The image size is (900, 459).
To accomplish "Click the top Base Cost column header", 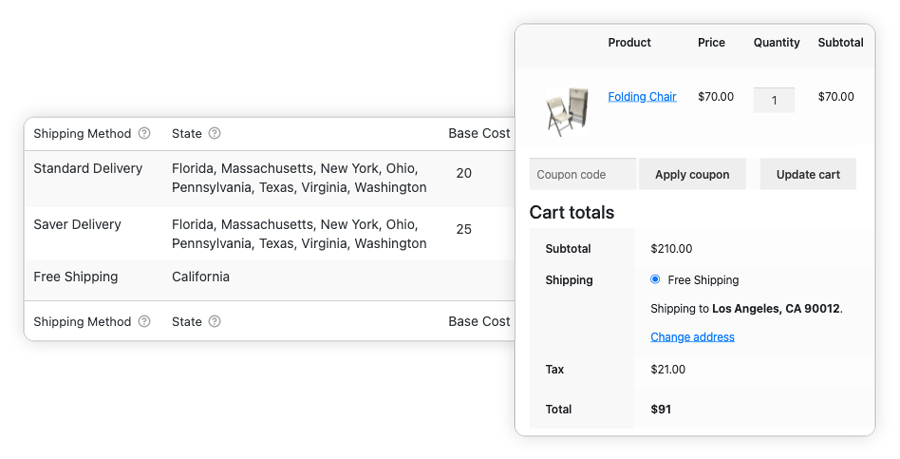I will pyautogui.click(x=479, y=133).
